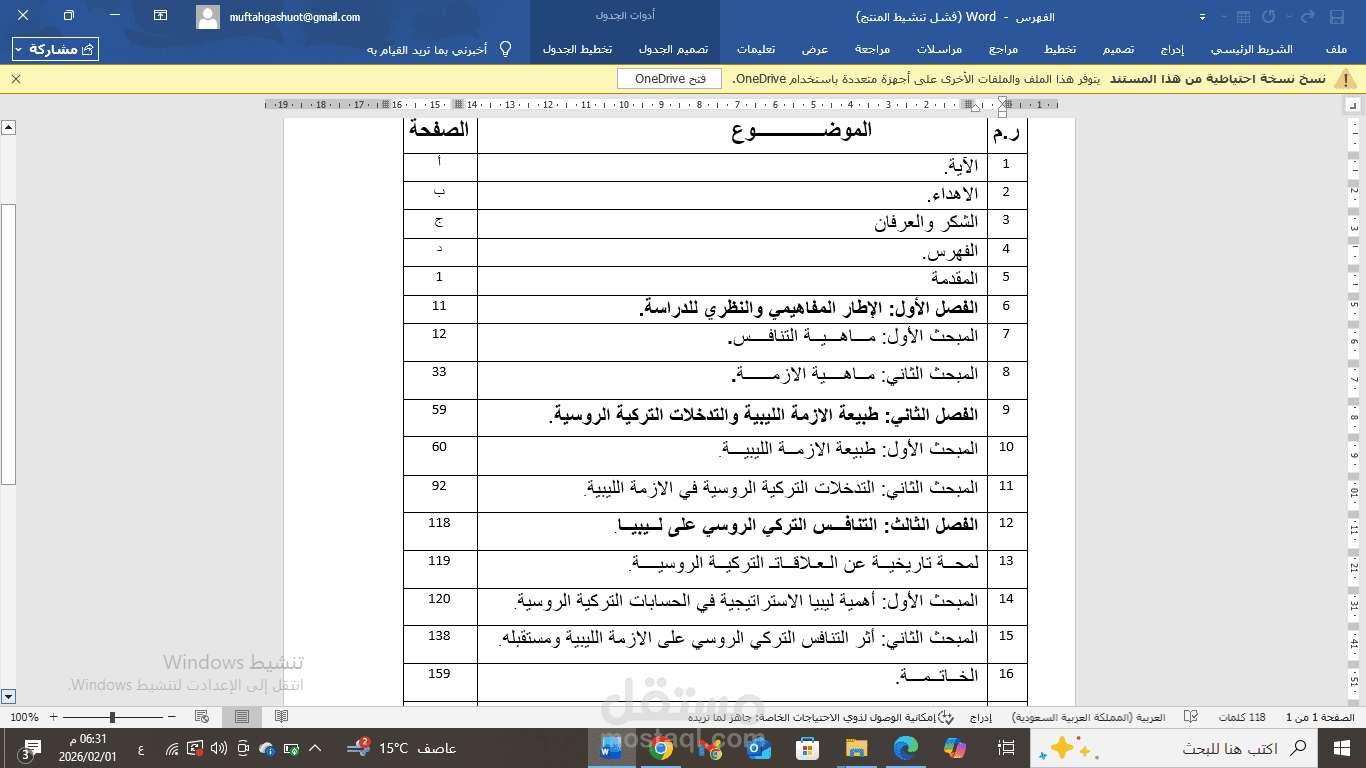This screenshot has width=1366, height=768.
Task: Open the View (عرض) ribbon tab
Action: coord(815,49)
